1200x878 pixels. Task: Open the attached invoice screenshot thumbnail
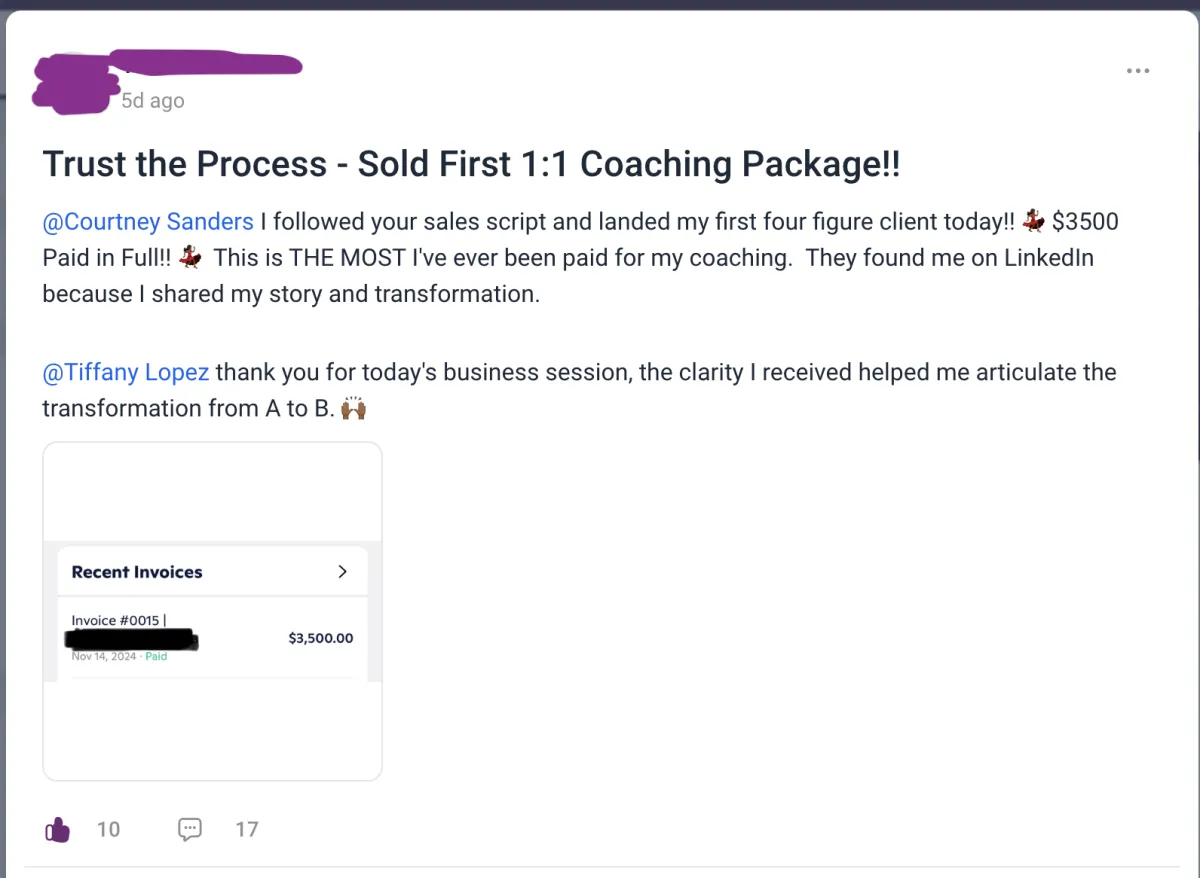212,611
